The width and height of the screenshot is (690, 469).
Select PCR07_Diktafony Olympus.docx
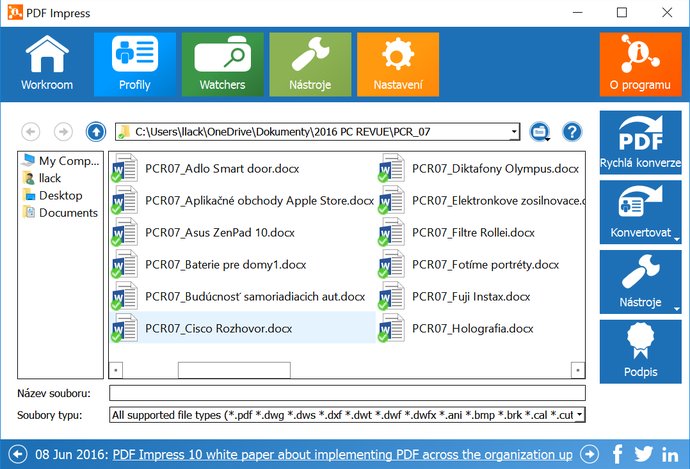coord(479,169)
